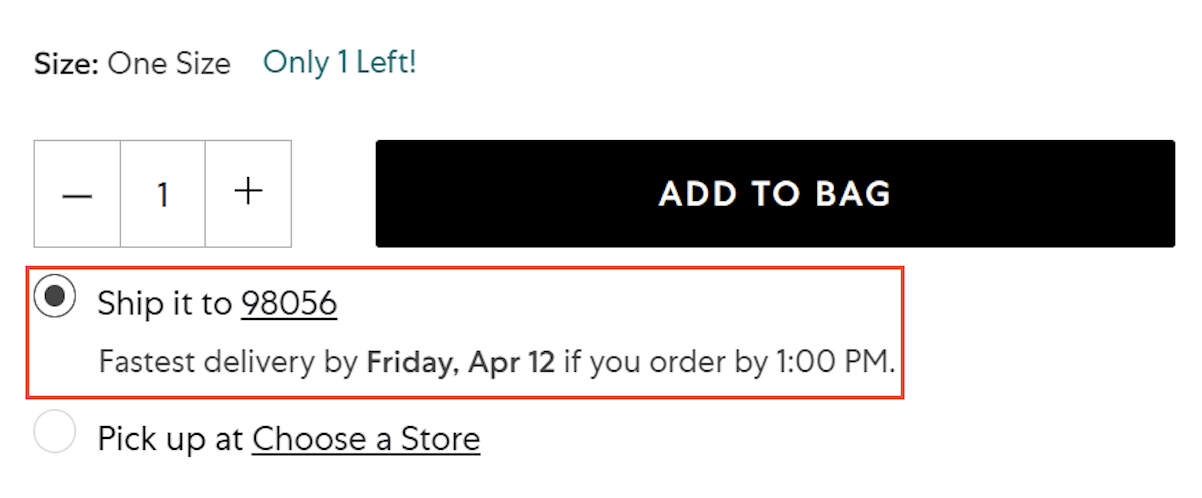Open the Choose a Store link

pyautogui.click(x=366, y=439)
